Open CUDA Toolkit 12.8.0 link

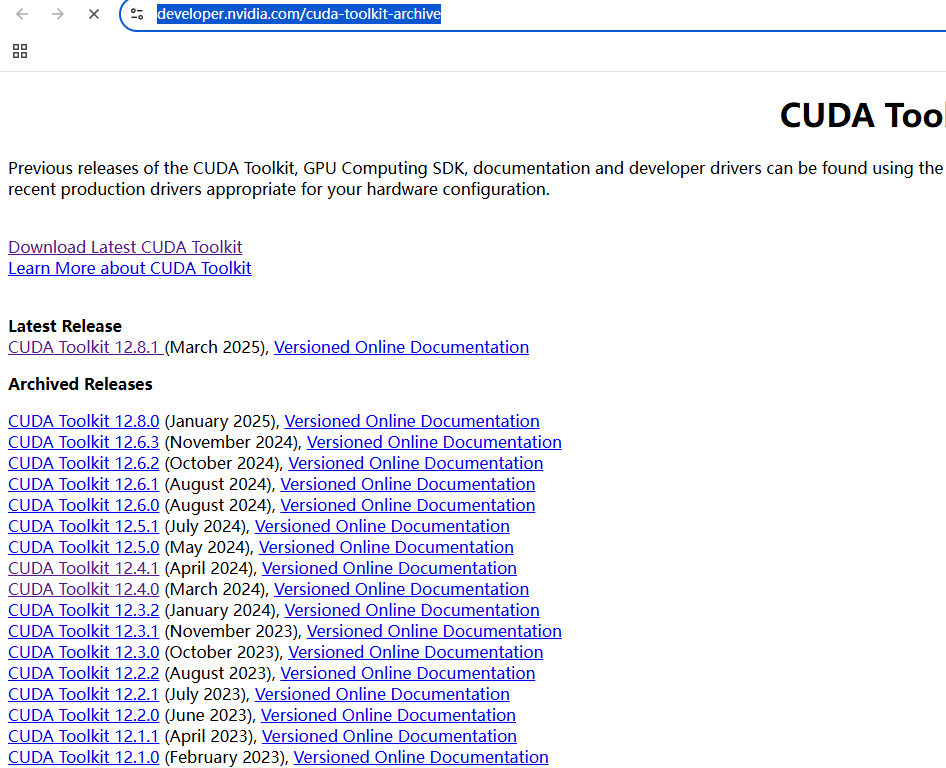84,421
